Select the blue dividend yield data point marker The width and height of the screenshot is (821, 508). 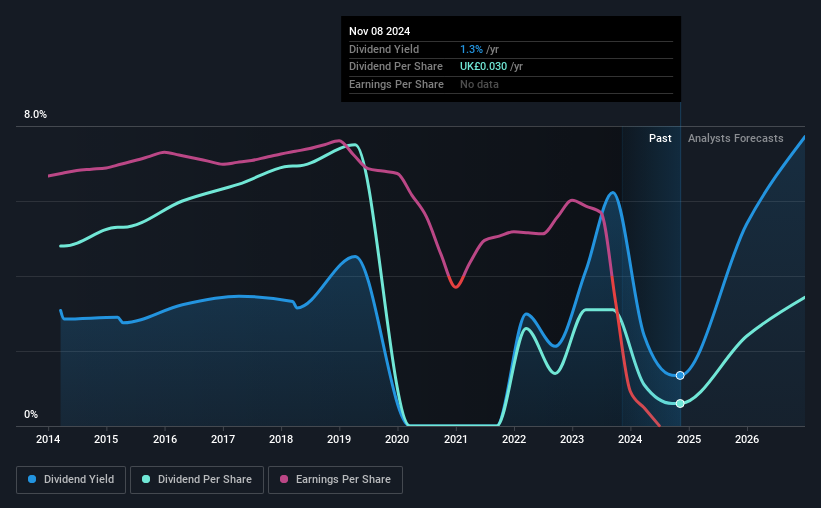[x=680, y=376]
